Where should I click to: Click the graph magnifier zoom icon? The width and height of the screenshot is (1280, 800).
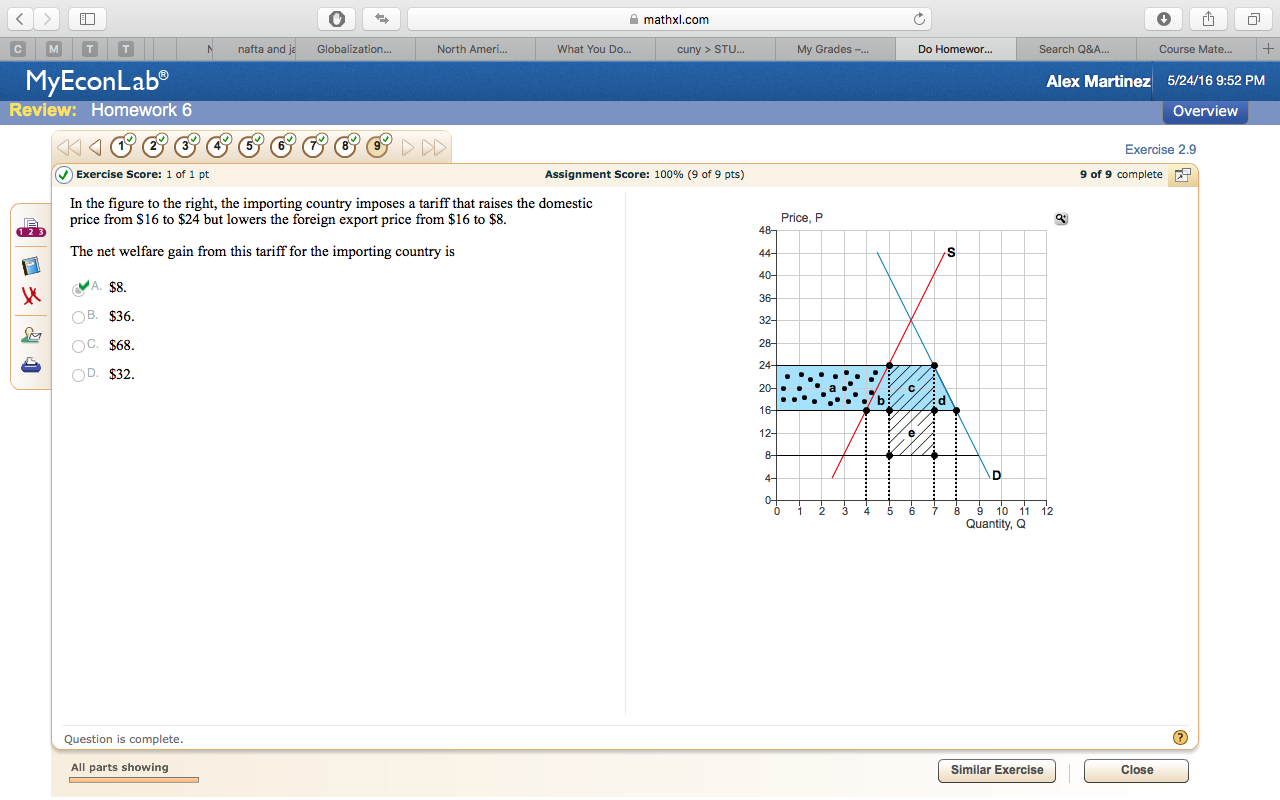pyautogui.click(x=1061, y=219)
